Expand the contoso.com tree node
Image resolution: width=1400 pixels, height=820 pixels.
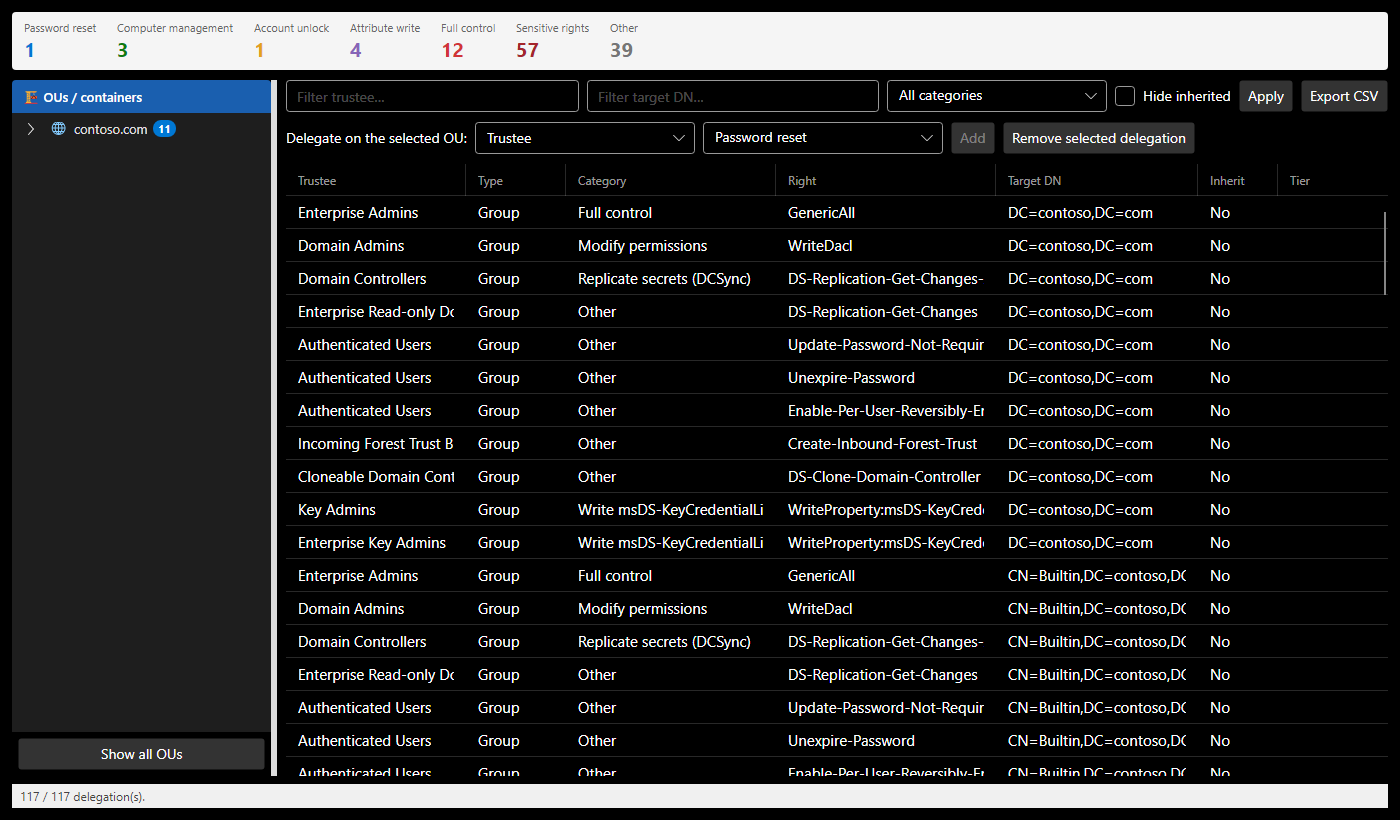point(31,129)
